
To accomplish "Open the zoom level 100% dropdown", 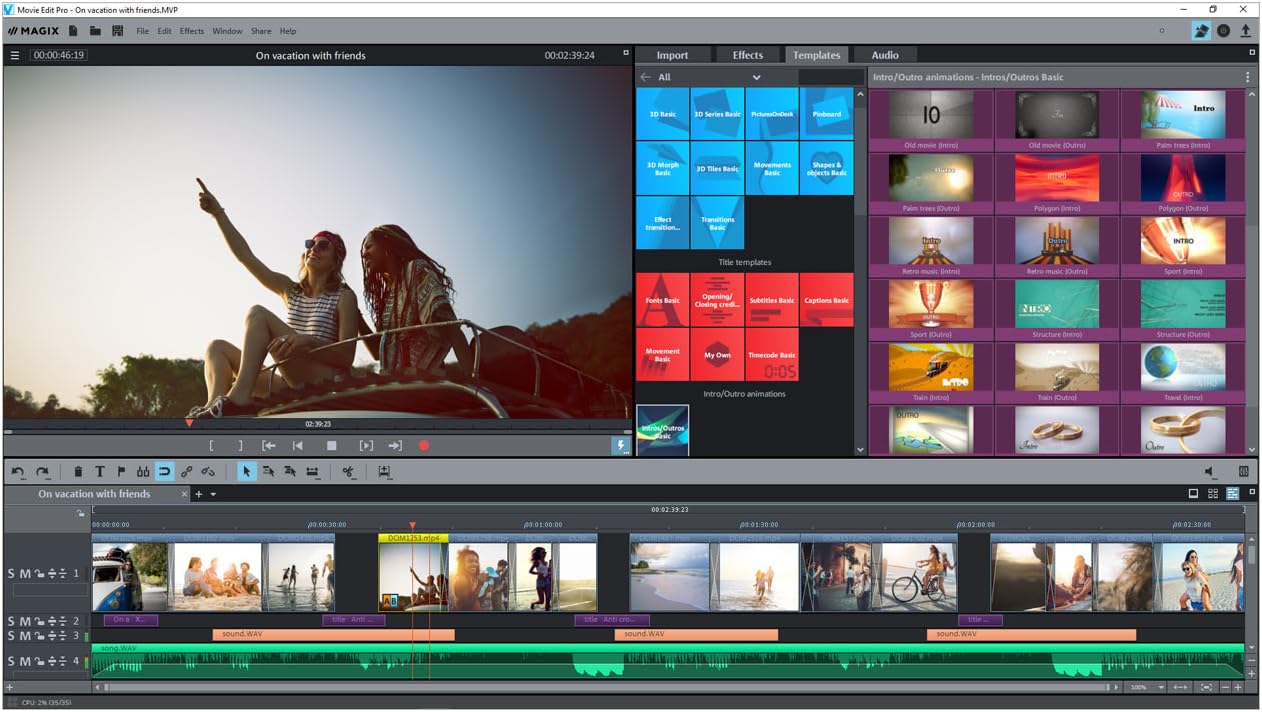I will pos(1160,688).
